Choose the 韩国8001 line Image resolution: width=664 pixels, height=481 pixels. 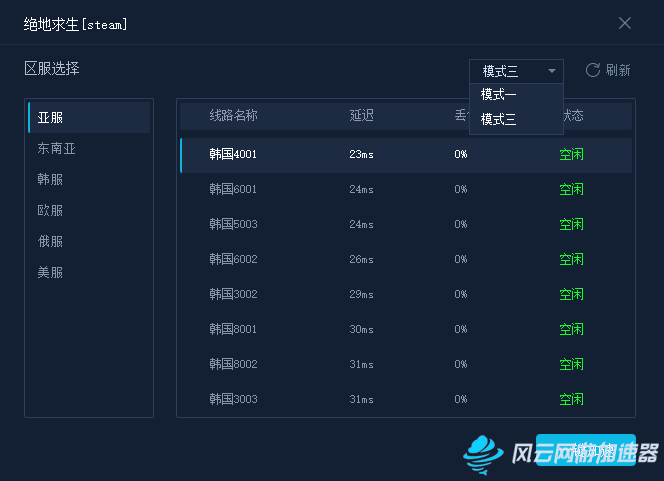click(x=406, y=329)
